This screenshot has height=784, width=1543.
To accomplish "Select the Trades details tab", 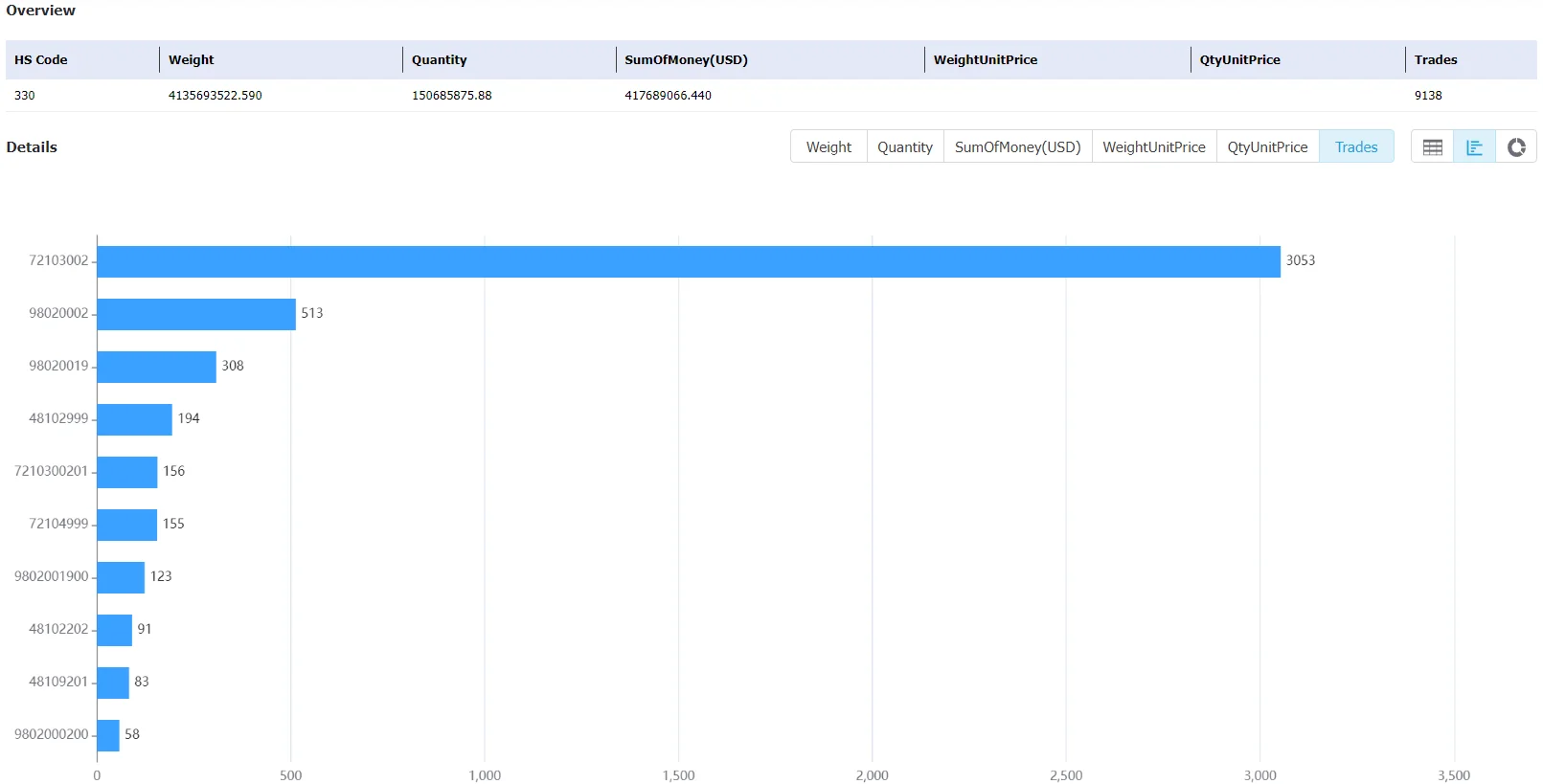I will (x=1356, y=147).
